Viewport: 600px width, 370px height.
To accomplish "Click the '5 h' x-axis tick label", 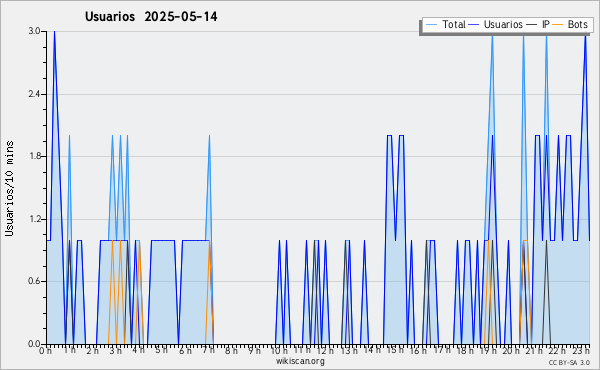I will 161,350.
